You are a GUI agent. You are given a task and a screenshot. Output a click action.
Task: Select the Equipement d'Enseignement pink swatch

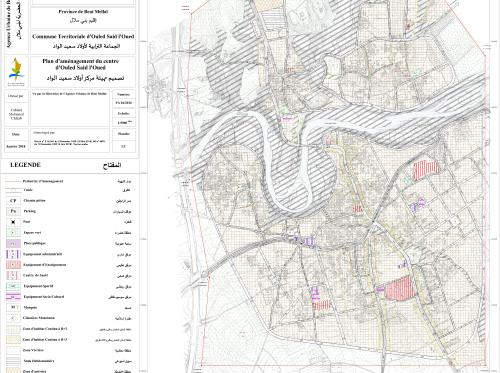[x=13, y=265]
